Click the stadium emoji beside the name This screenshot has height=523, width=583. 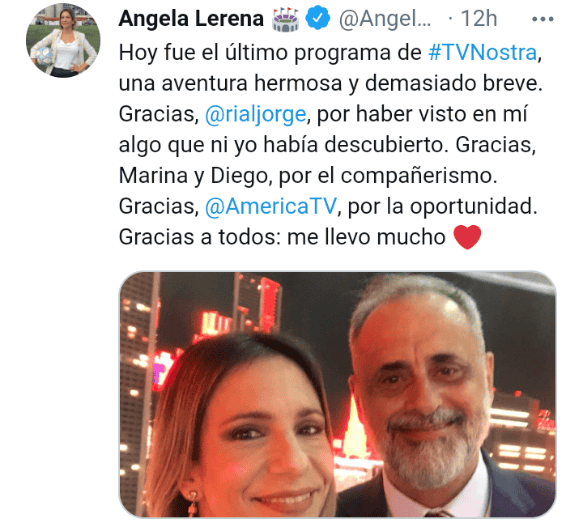(285, 19)
